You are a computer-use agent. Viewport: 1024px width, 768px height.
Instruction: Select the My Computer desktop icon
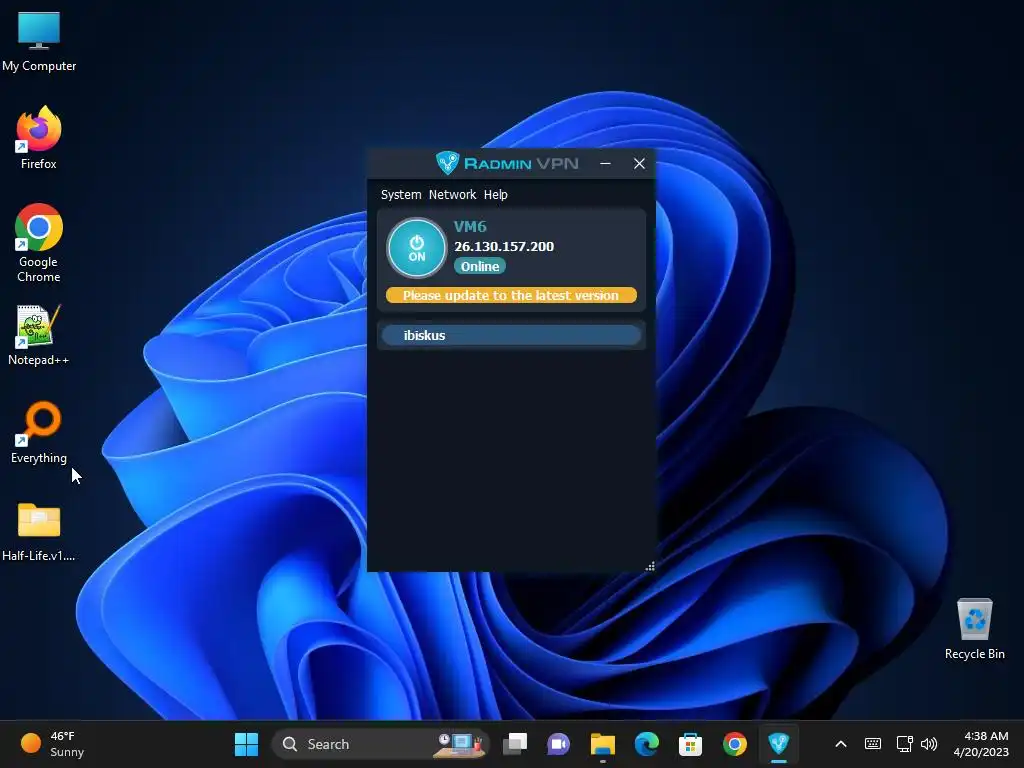tap(39, 42)
